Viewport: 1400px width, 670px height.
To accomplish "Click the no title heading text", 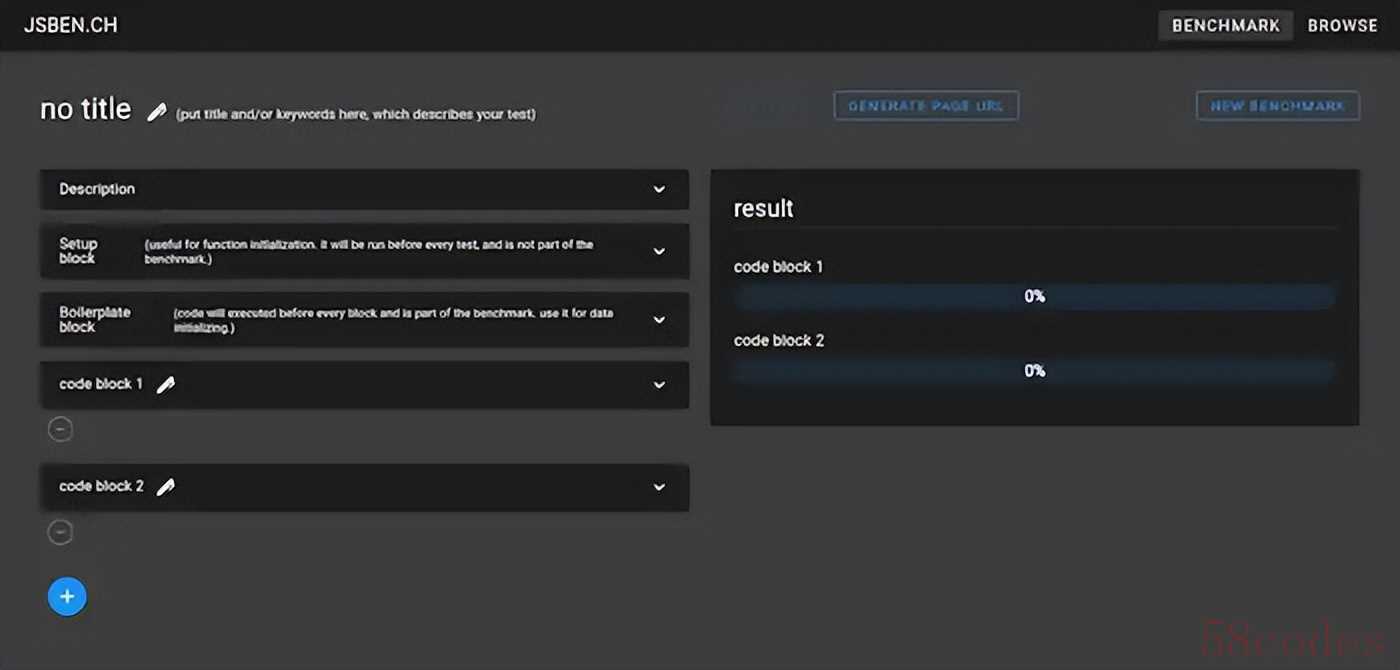I will pyautogui.click(x=86, y=109).
